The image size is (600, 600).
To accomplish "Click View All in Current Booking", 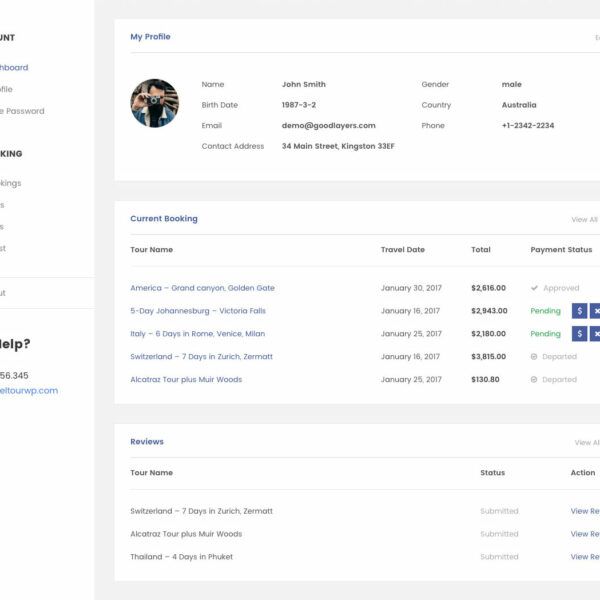I will point(585,220).
